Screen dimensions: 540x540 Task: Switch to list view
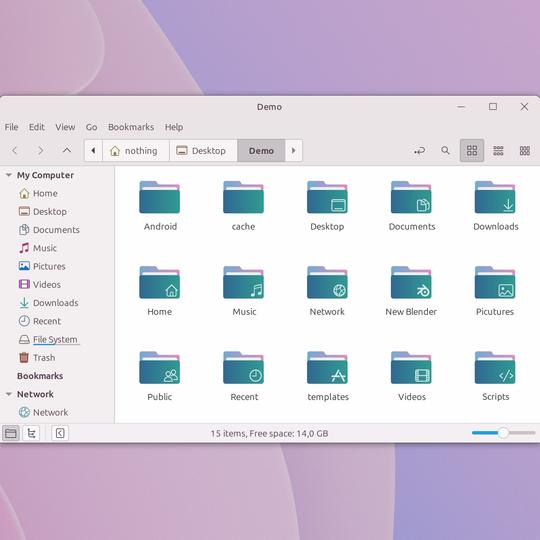click(x=498, y=150)
